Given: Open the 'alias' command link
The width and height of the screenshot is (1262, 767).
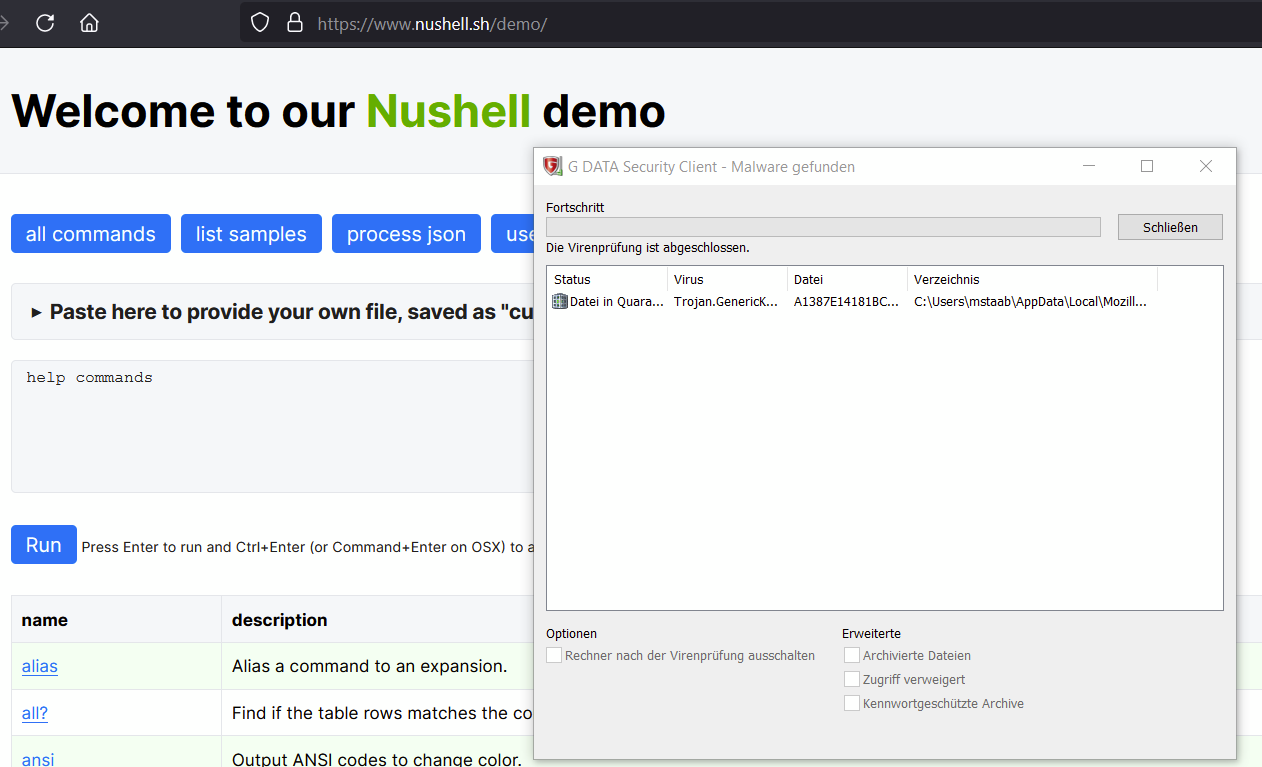Looking at the screenshot, I should [x=40, y=666].
